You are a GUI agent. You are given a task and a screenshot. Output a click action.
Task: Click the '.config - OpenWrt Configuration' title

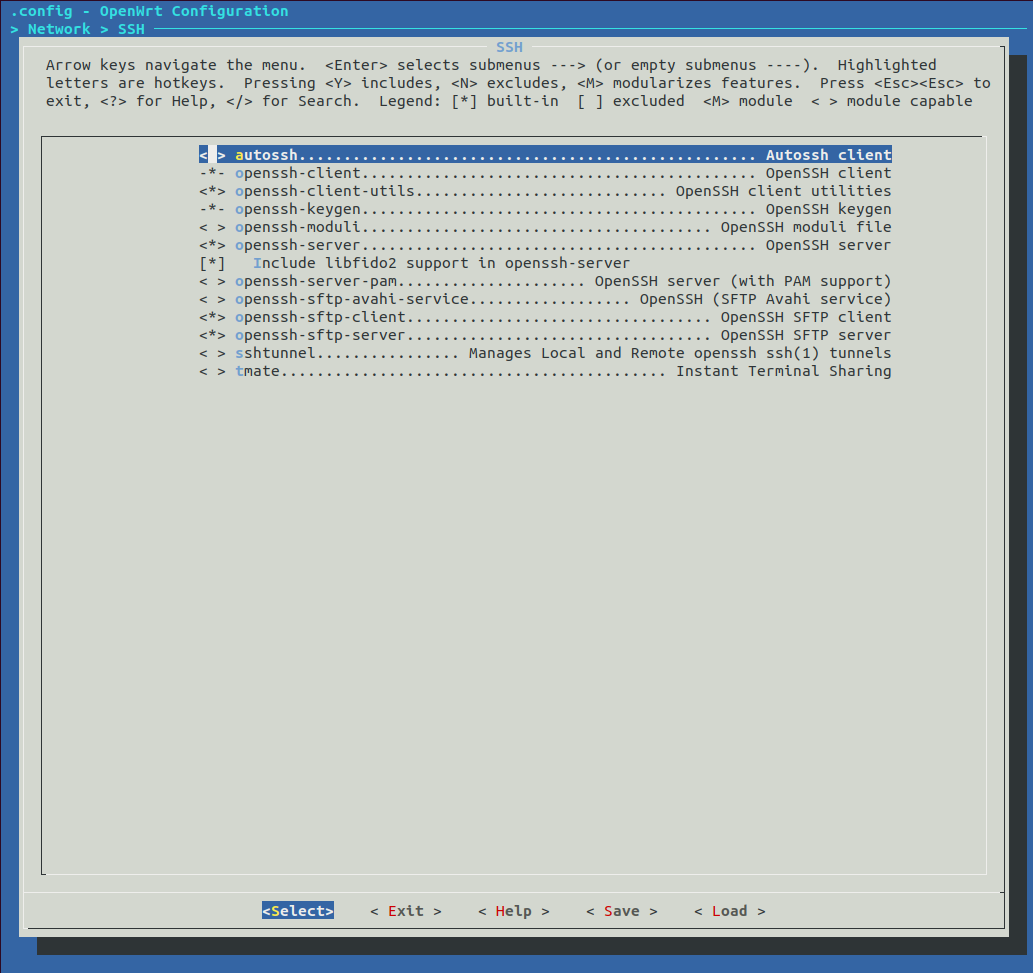(x=150, y=11)
